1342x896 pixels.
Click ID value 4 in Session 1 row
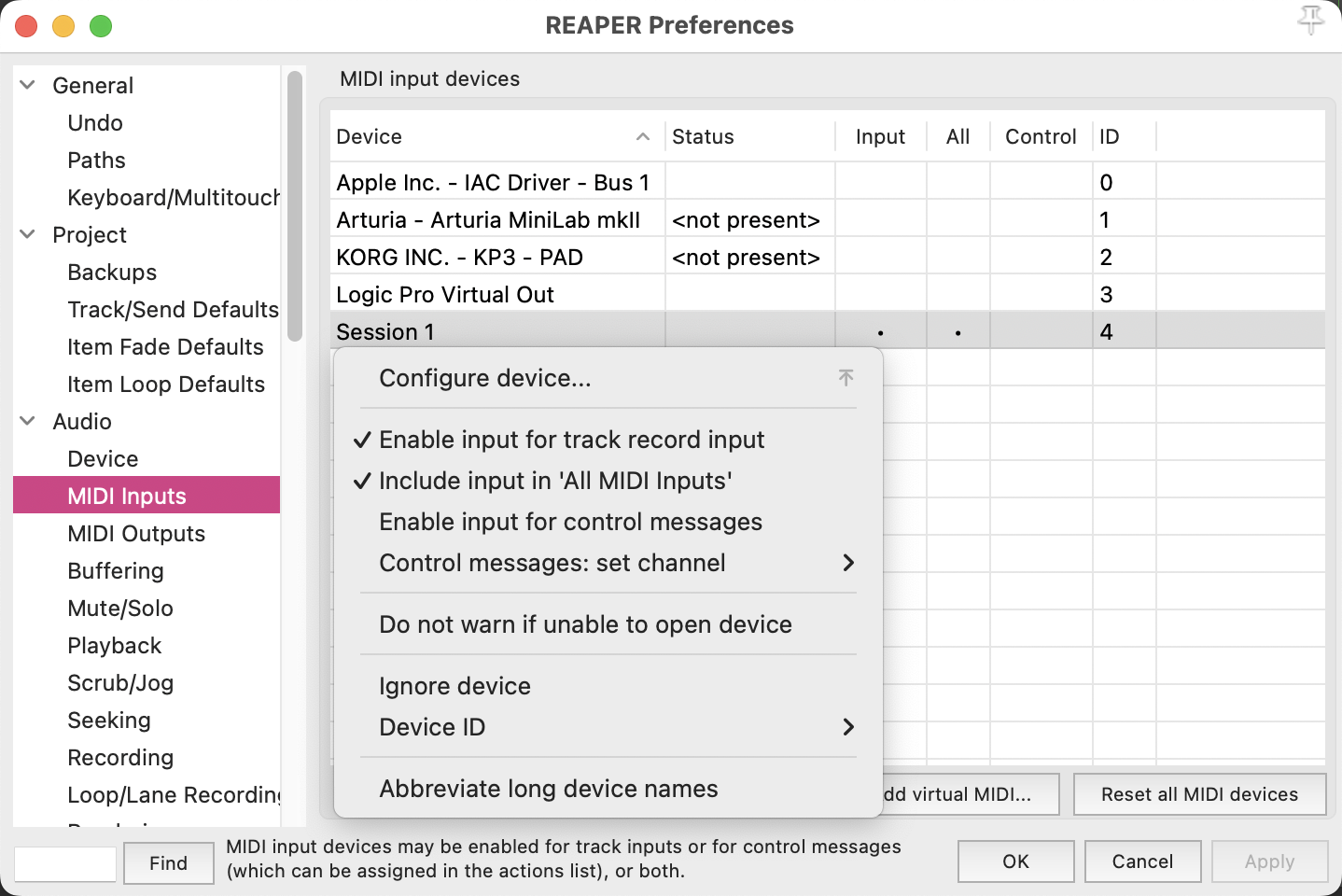click(x=1106, y=331)
